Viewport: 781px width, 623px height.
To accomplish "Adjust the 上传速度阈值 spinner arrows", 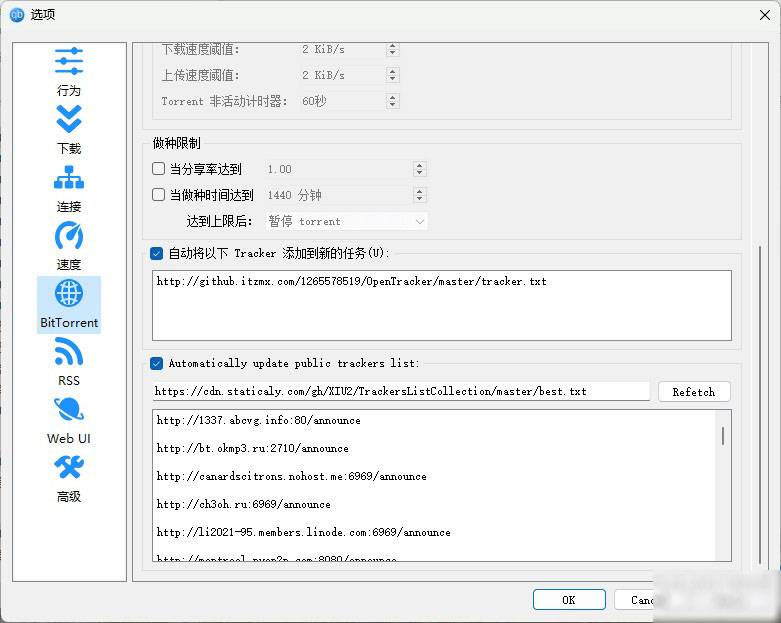I will pos(392,75).
